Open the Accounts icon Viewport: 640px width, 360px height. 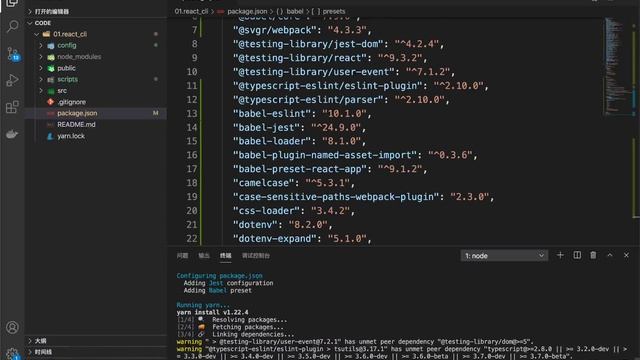point(12,327)
